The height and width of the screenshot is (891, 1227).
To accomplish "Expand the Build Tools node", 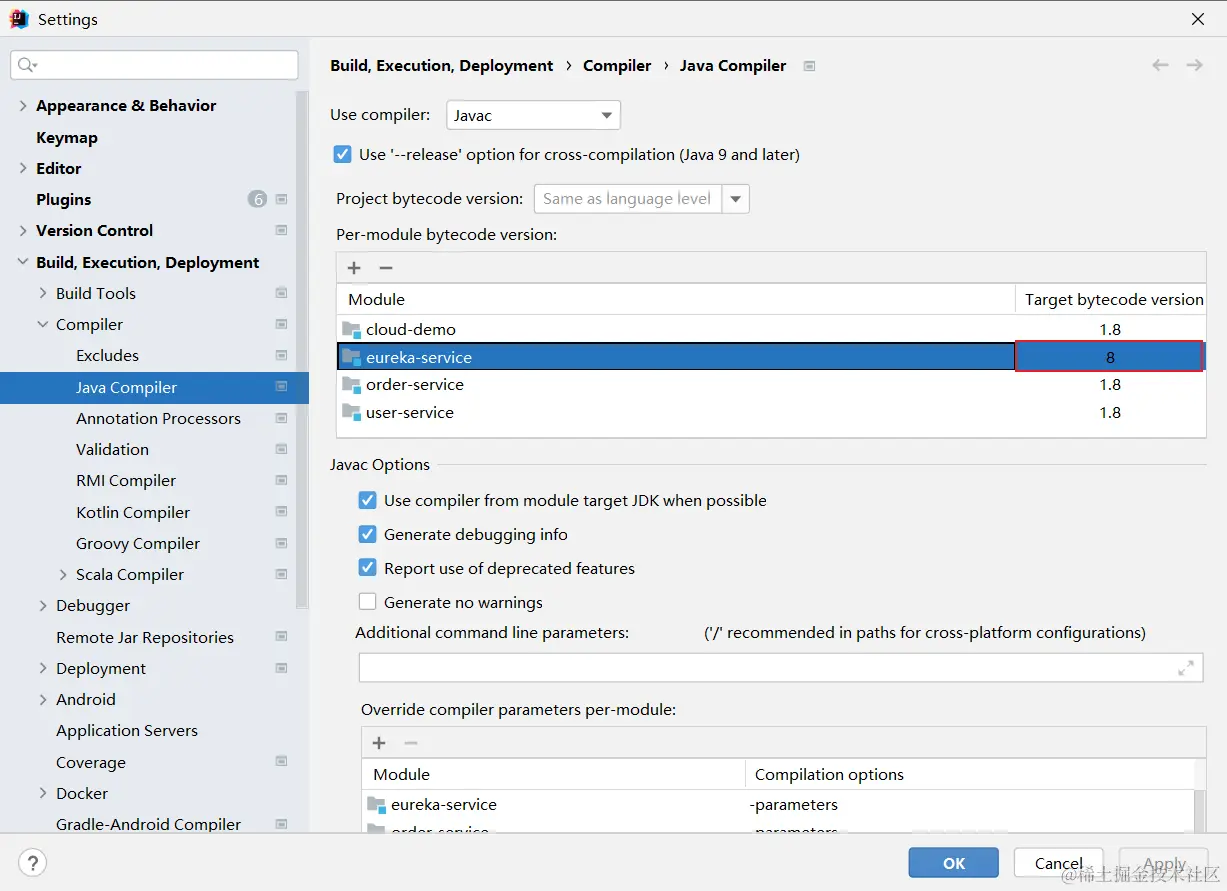I will (x=43, y=293).
